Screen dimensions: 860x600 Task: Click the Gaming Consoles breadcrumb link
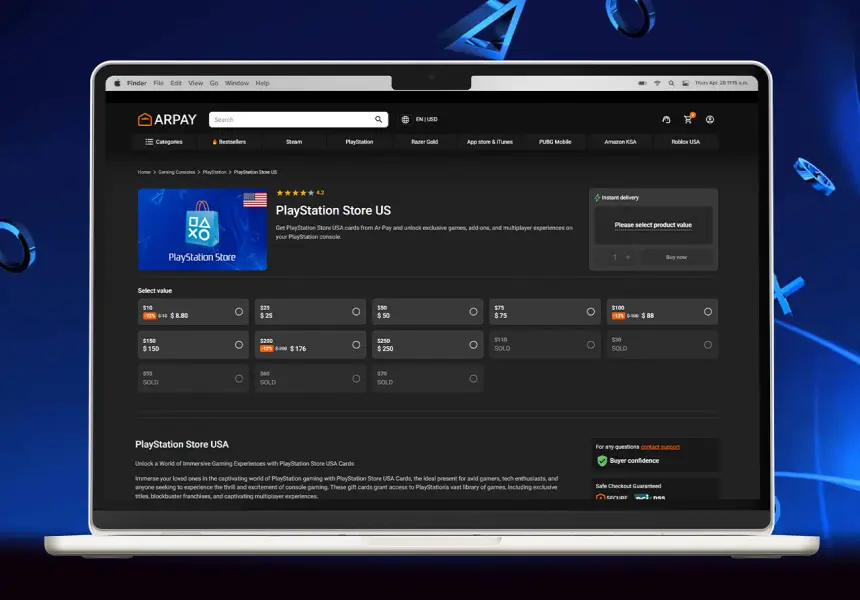click(x=177, y=172)
